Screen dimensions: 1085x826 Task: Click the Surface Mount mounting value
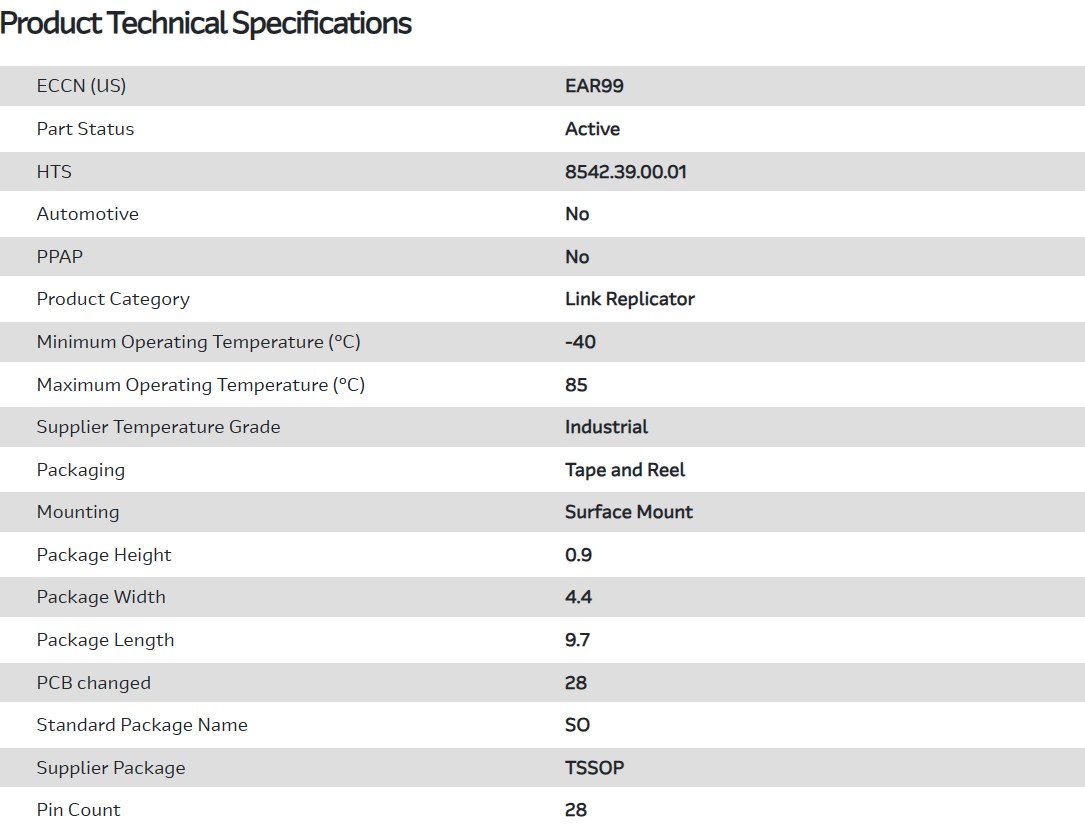628,512
